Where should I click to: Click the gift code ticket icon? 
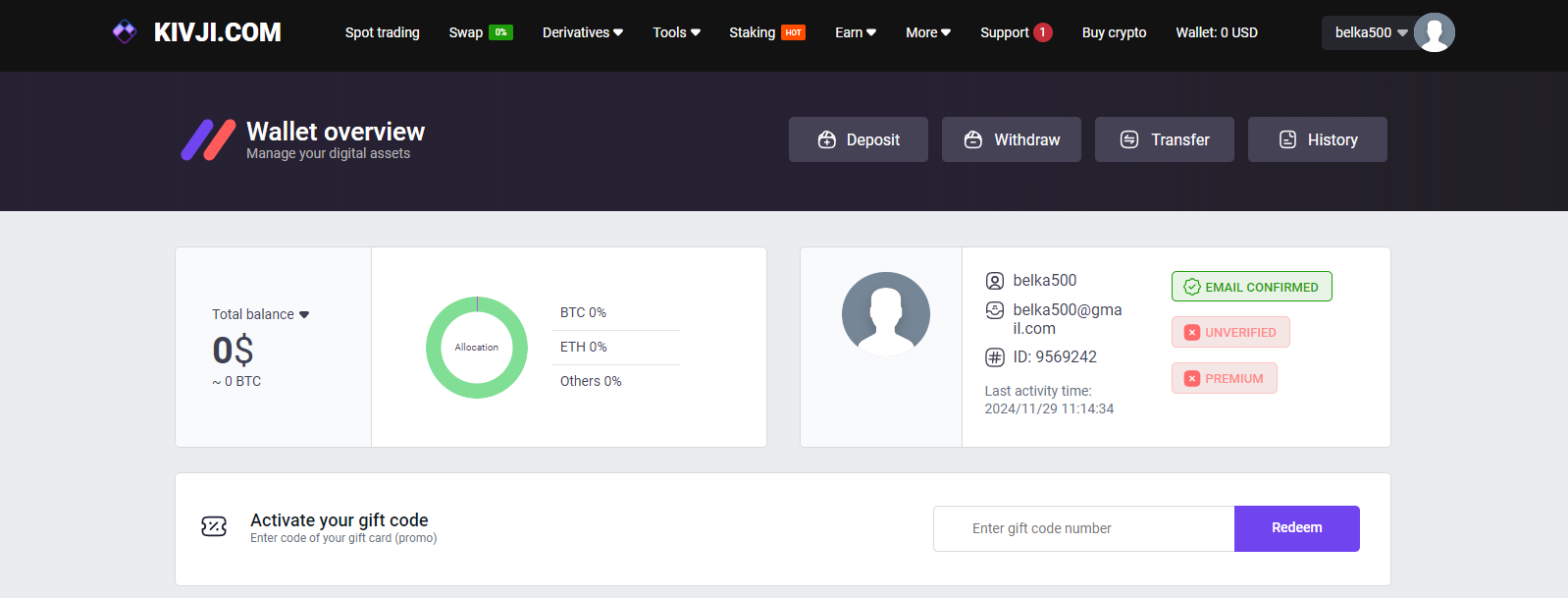pyautogui.click(x=214, y=527)
